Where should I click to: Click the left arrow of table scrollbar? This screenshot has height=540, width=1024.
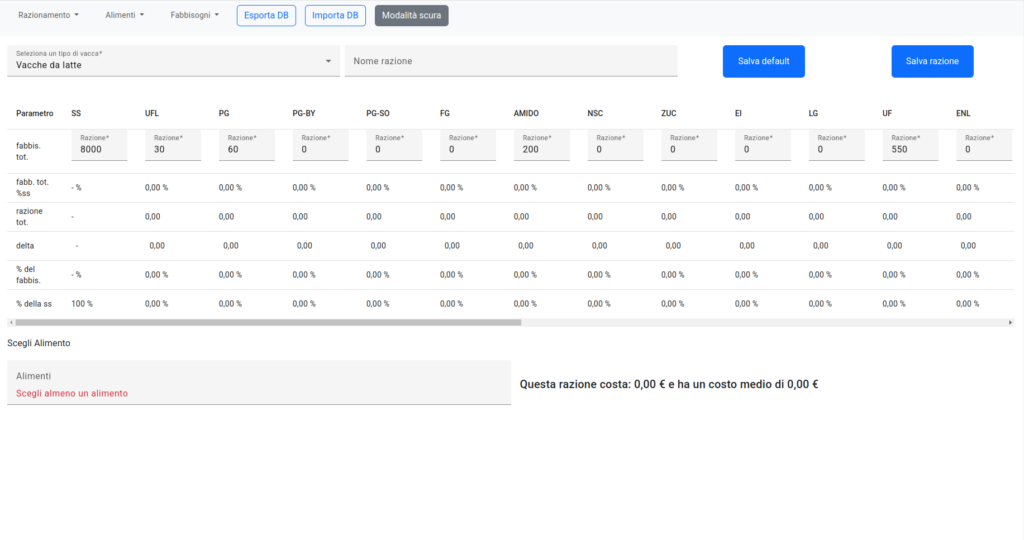pyautogui.click(x=11, y=323)
